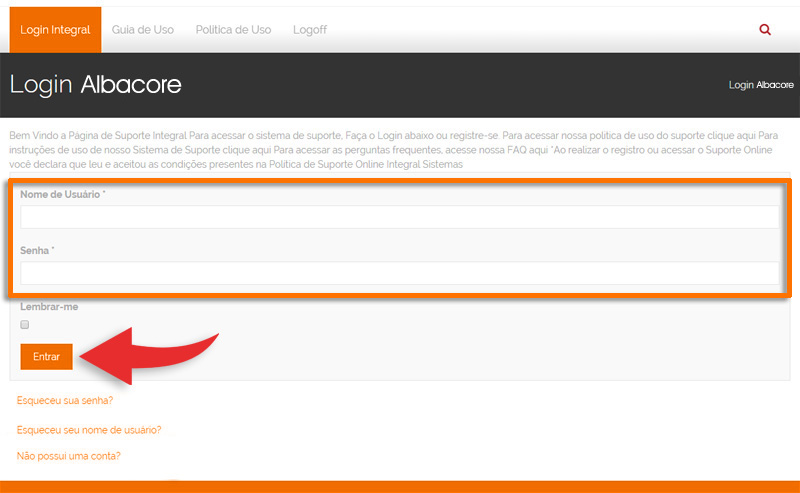Select the Login Integral tab
The height and width of the screenshot is (493, 800).
coord(55,30)
